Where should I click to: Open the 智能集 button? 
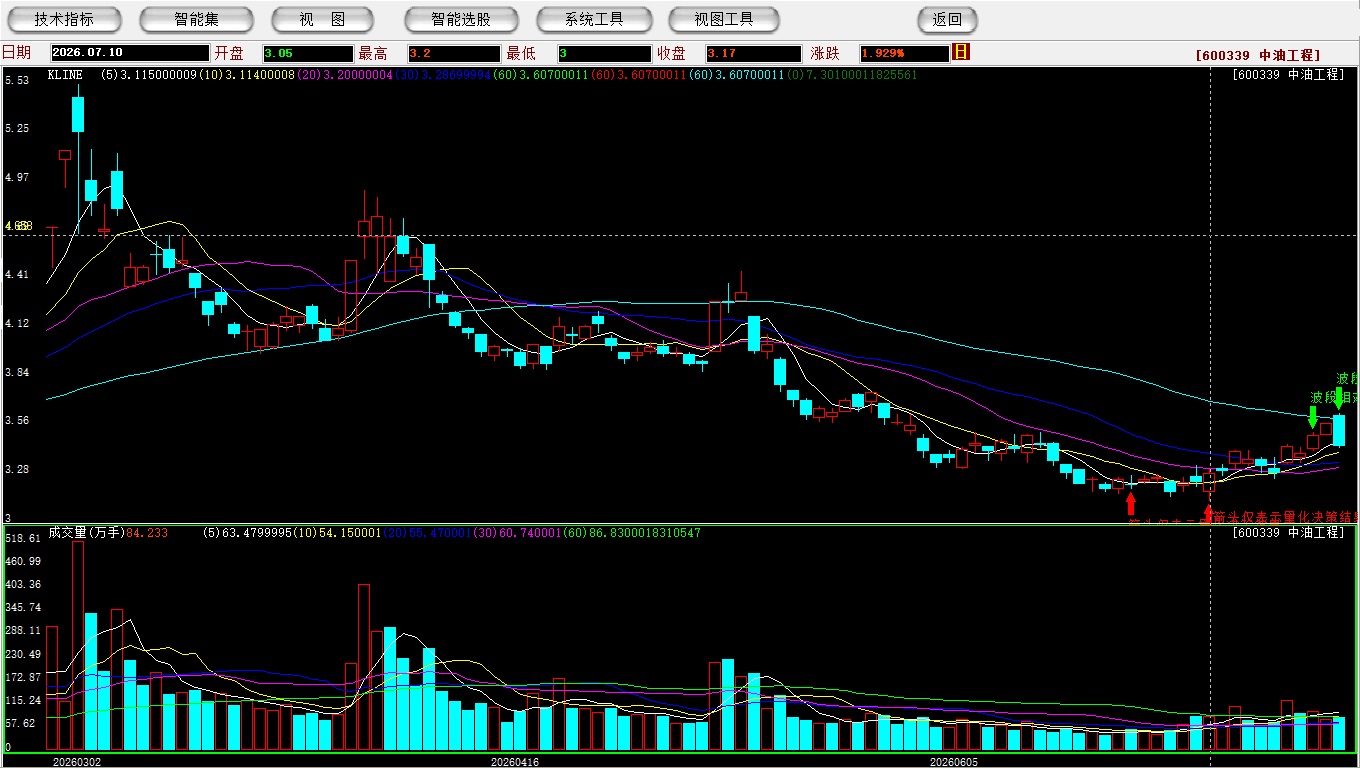click(x=196, y=19)
